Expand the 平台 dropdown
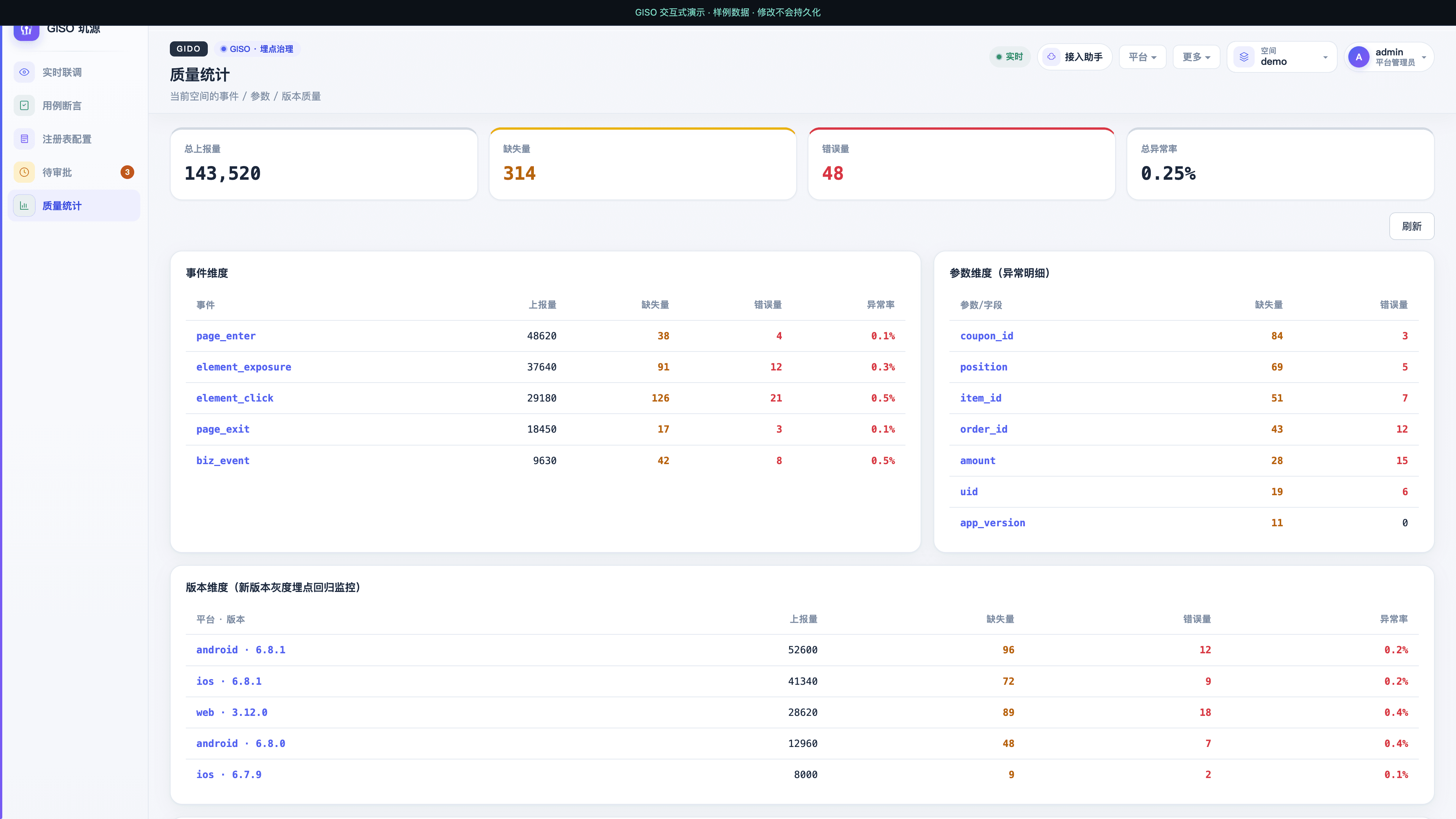 pyautogui.click(x=1142, y=57)
